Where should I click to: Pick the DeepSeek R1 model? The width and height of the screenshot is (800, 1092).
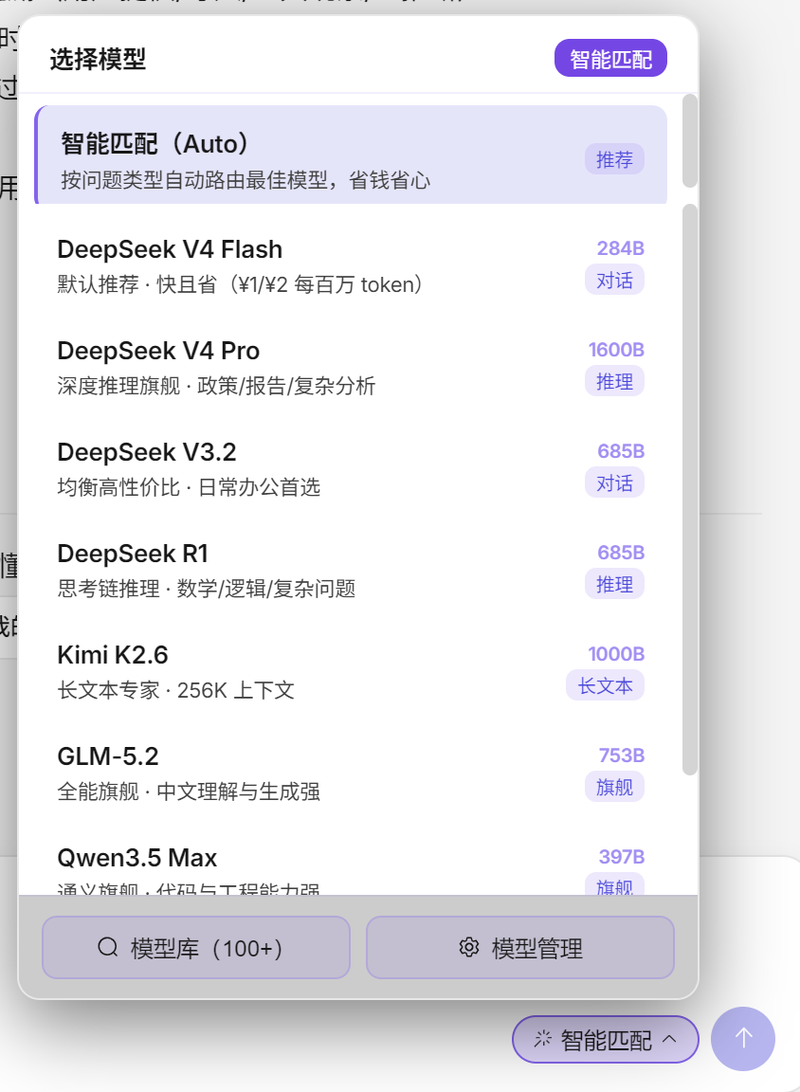[x=351, y=570]
